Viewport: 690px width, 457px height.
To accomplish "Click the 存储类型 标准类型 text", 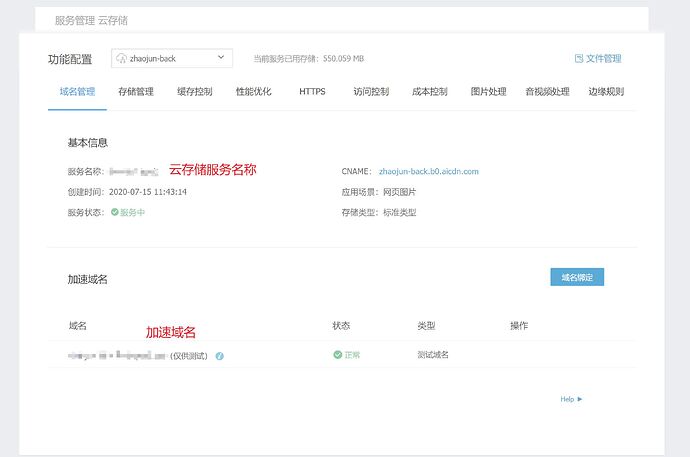I will coord(378,212).
